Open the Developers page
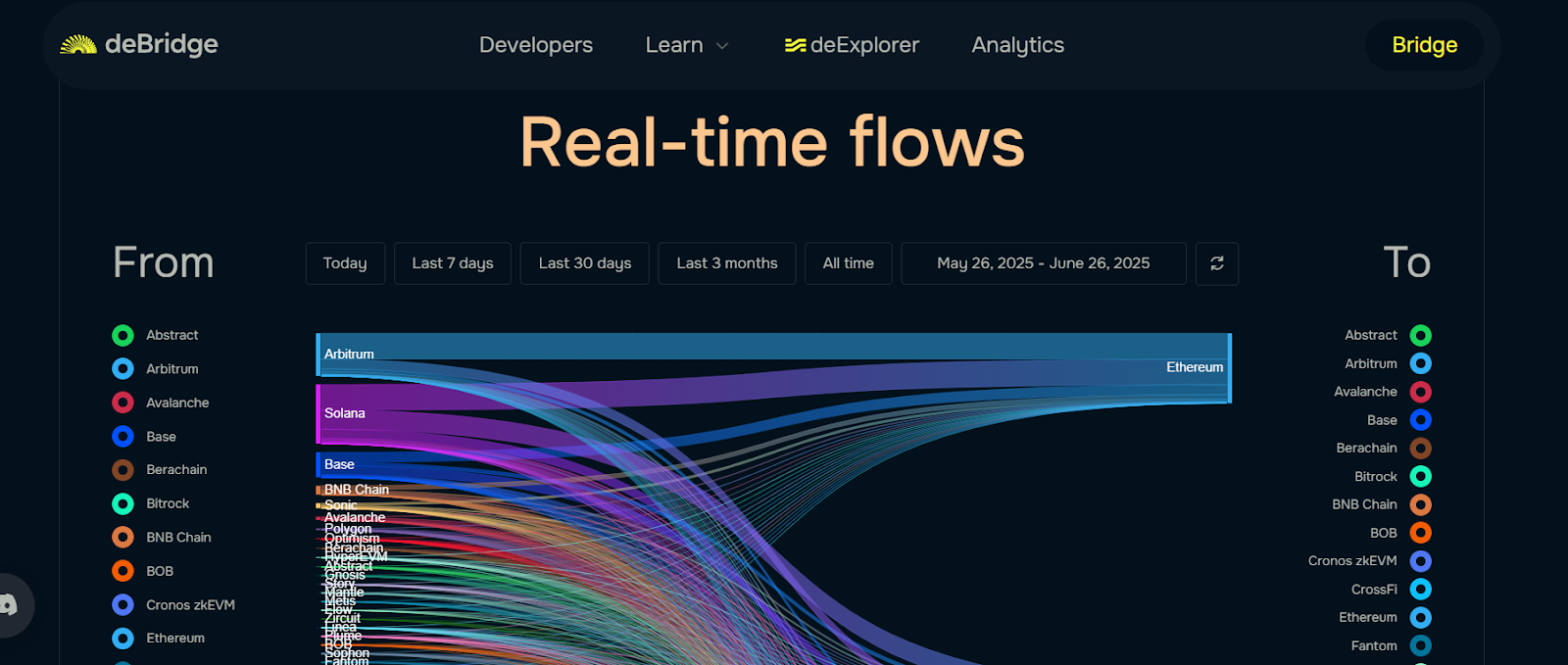 pos(535,45)
